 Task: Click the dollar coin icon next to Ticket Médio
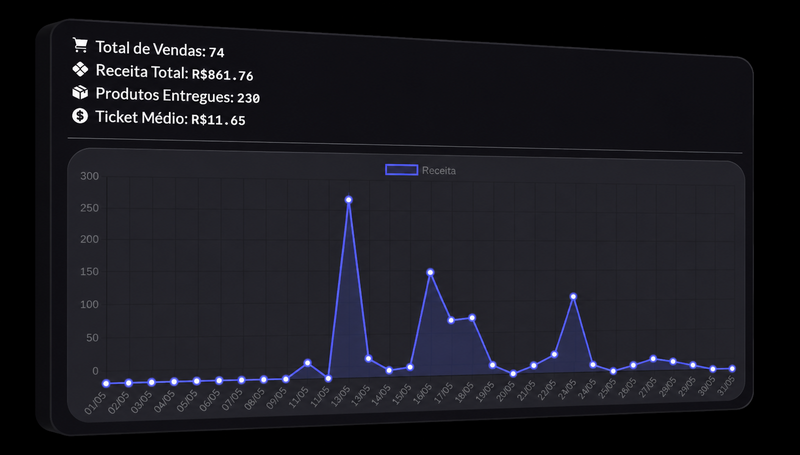tap(80, 116)
